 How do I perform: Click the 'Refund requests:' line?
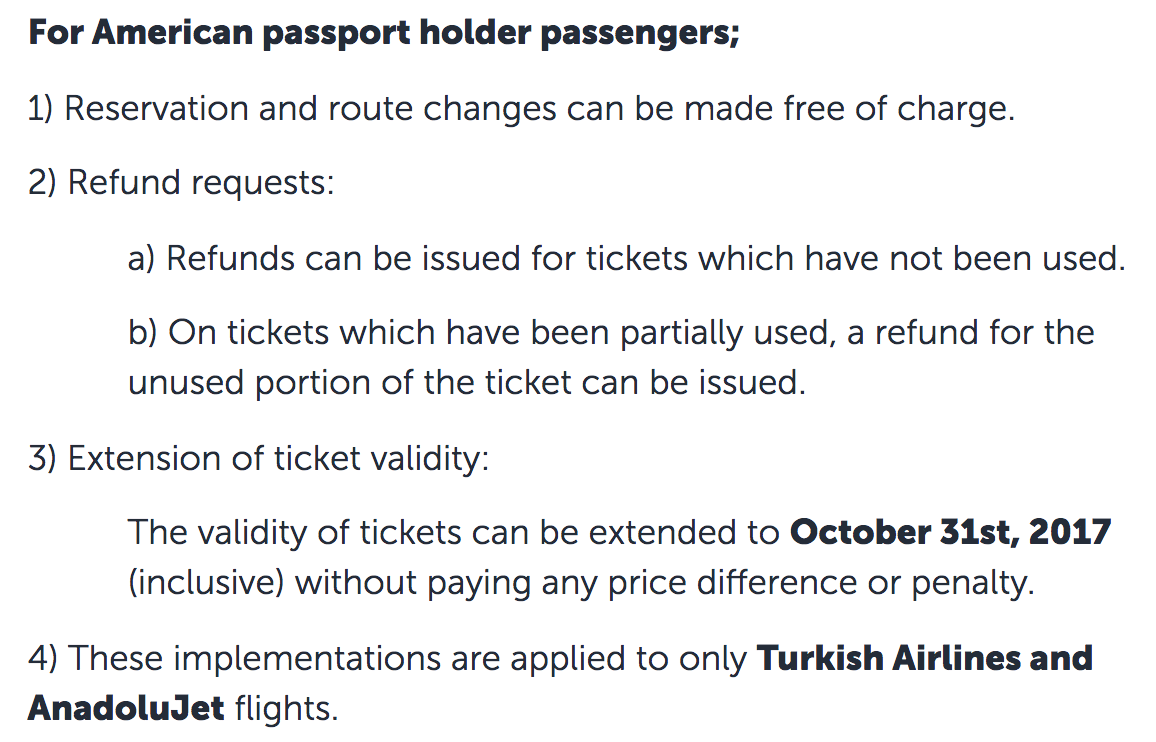click(181, 183)
